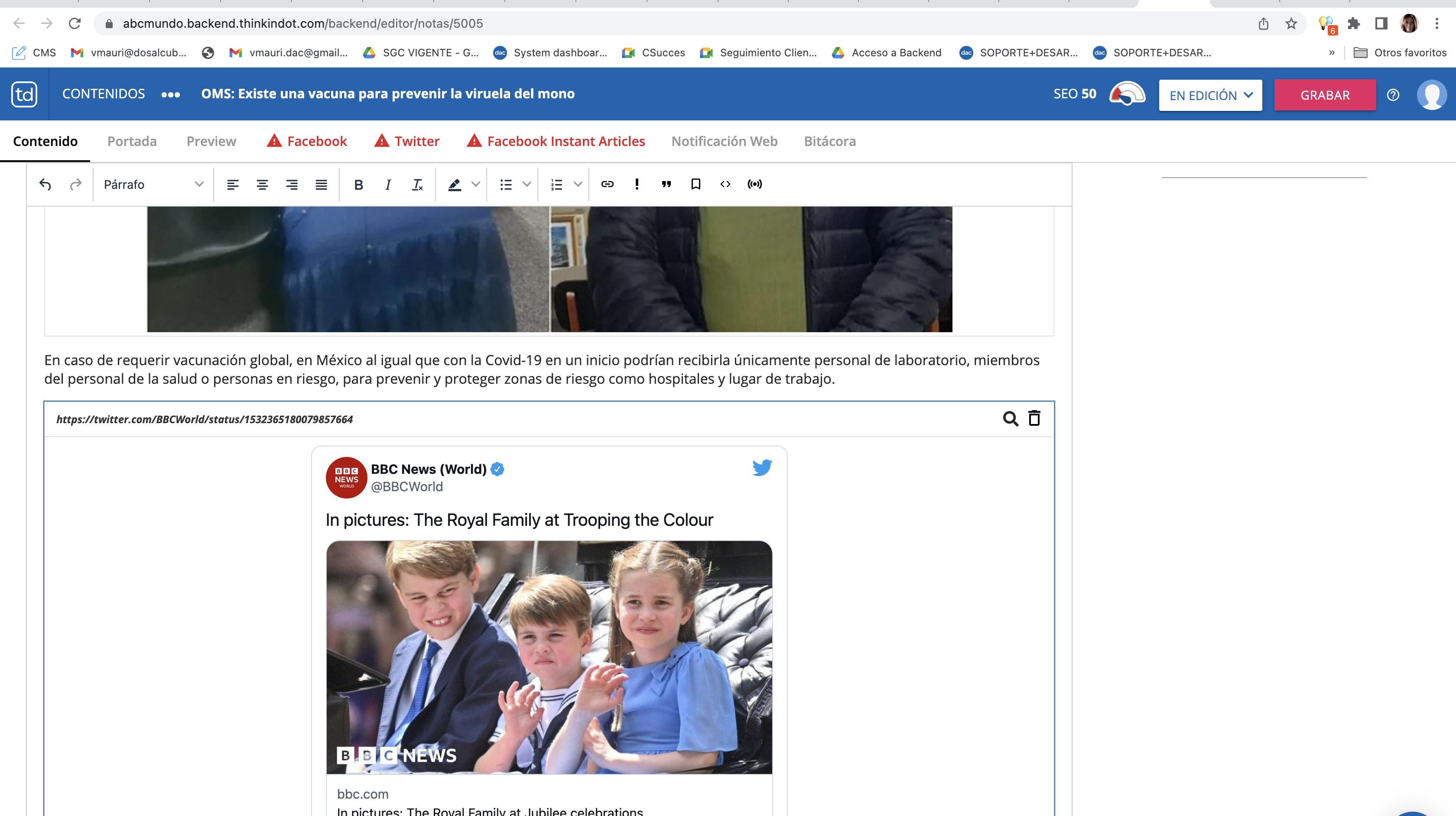Click the bookmark icon in toolbar
The image size is (1456, 816).
[696, 184]
